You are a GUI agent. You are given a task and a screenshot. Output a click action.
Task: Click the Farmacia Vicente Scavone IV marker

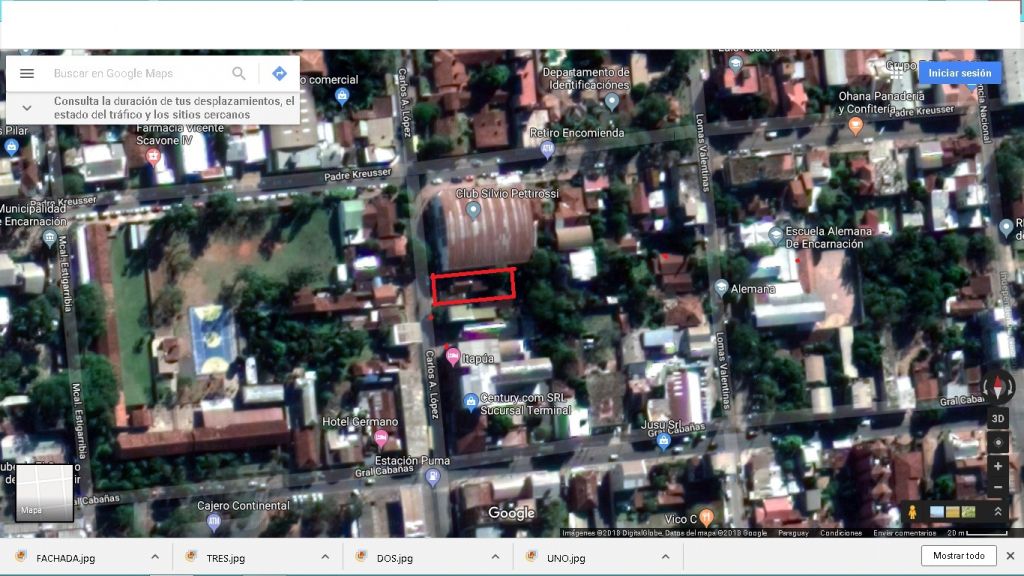pyautogui.click(x=153, y=157)
